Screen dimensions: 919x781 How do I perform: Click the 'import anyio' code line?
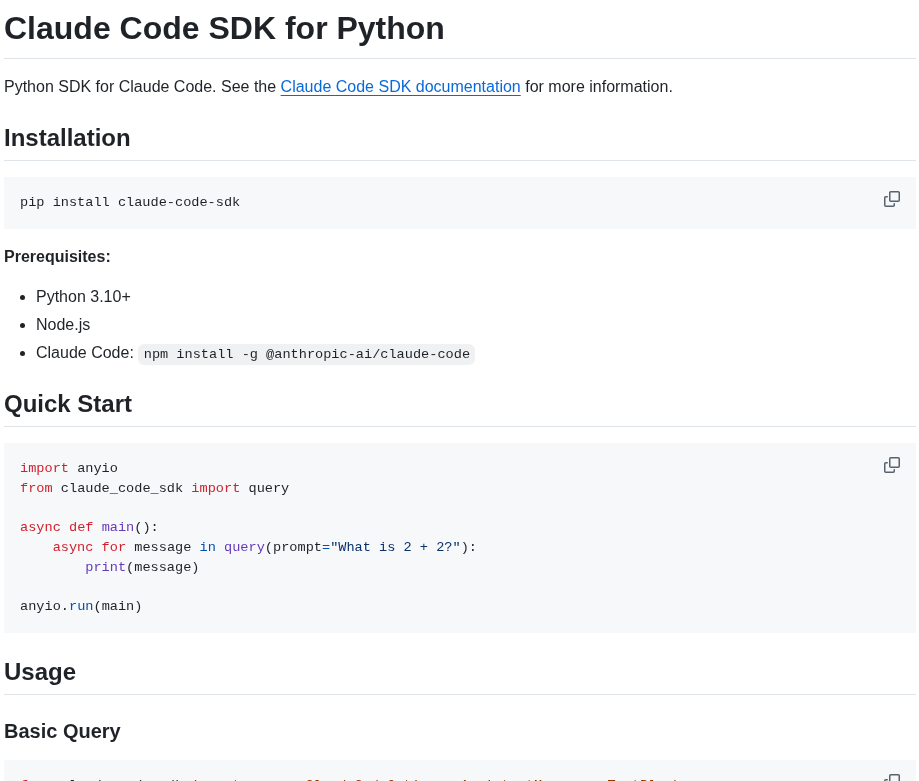(69, 468)
